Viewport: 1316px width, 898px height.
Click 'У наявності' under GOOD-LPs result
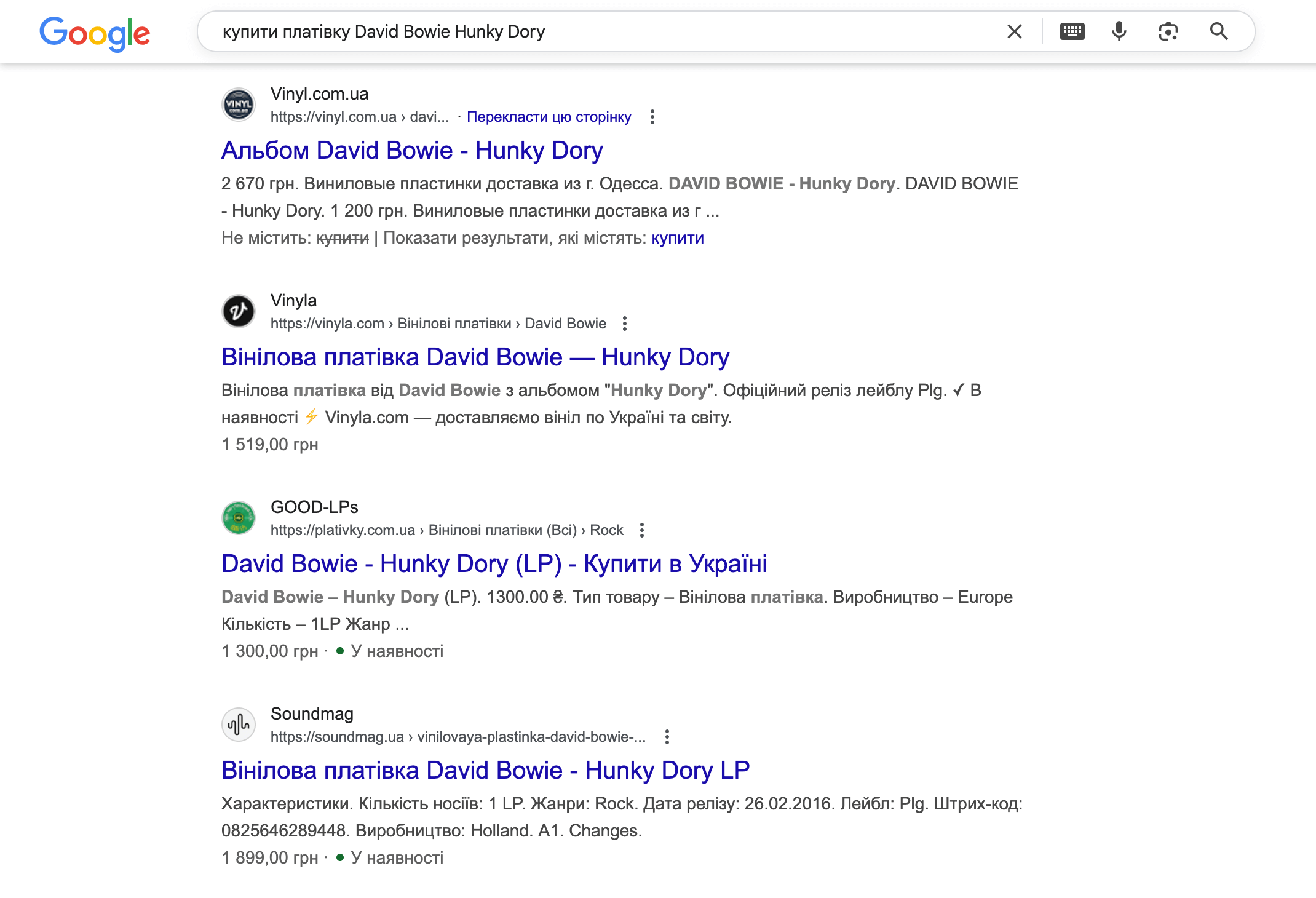(397, 651)
